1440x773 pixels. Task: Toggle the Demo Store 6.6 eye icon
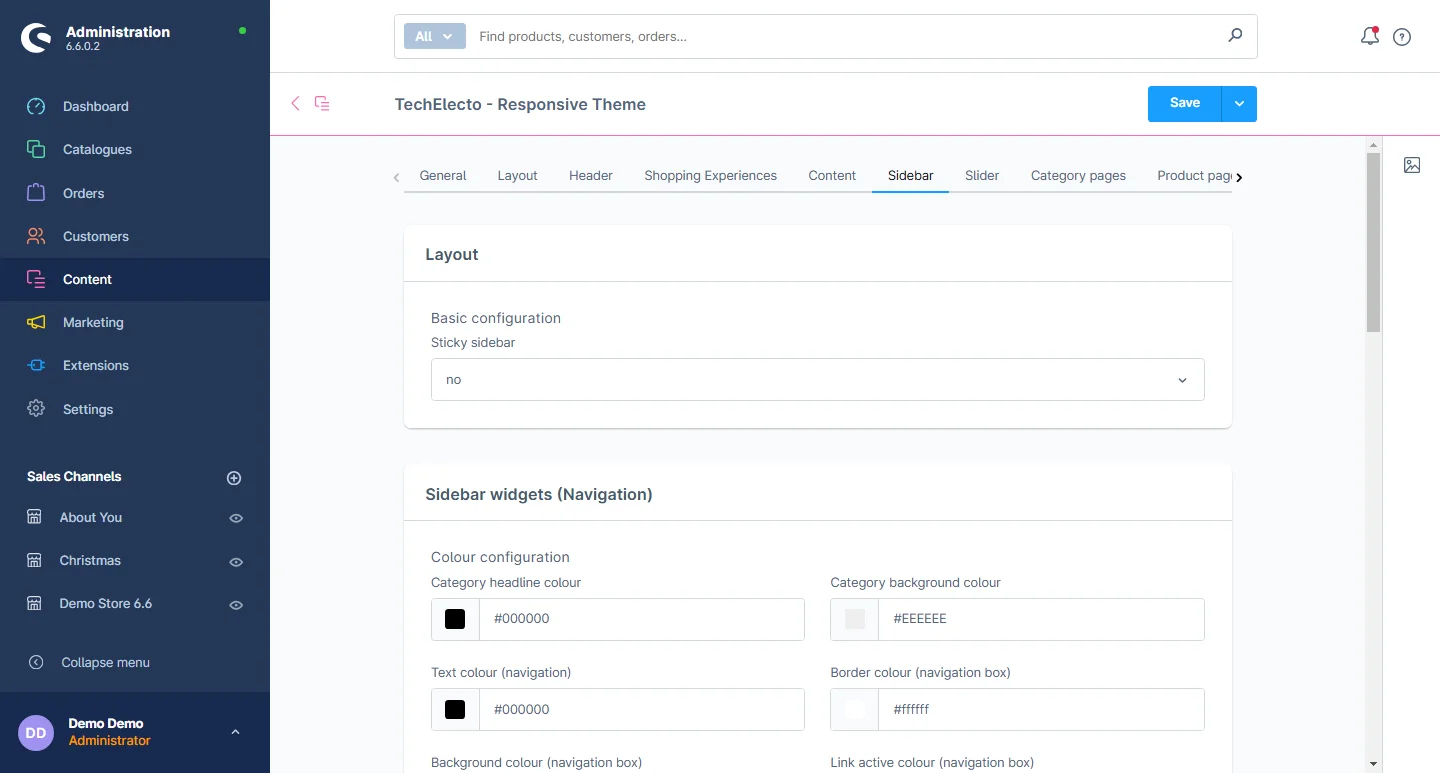pyautogui.click(x=236, y=605)
